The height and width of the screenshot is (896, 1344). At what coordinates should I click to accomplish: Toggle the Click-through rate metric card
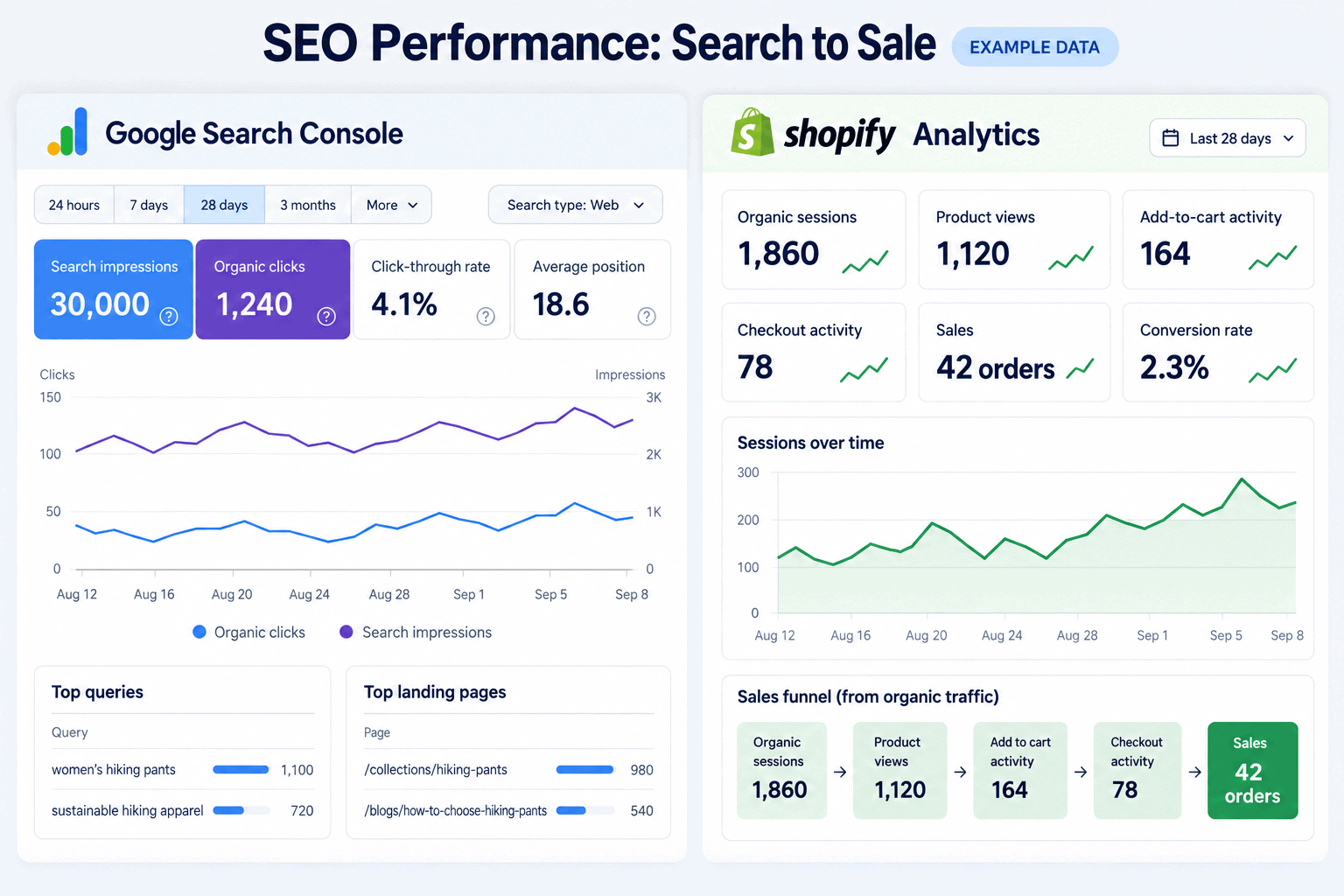432,290
